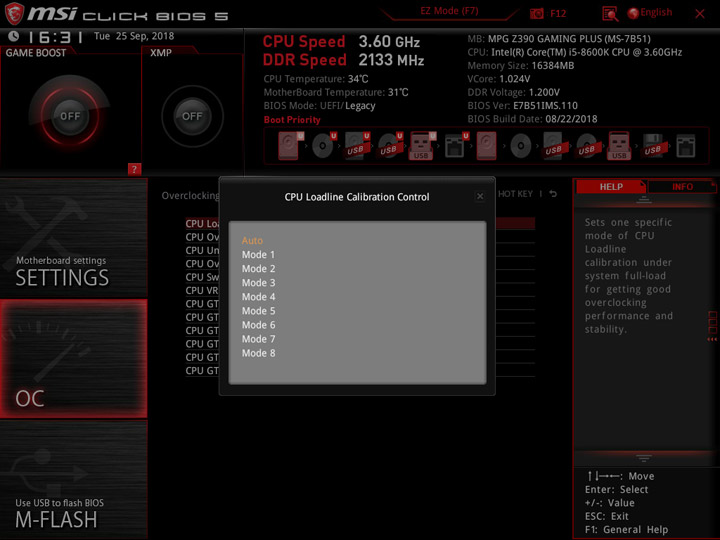
Task: Select the UEFI network boot device icon
Action: [456, 146]
